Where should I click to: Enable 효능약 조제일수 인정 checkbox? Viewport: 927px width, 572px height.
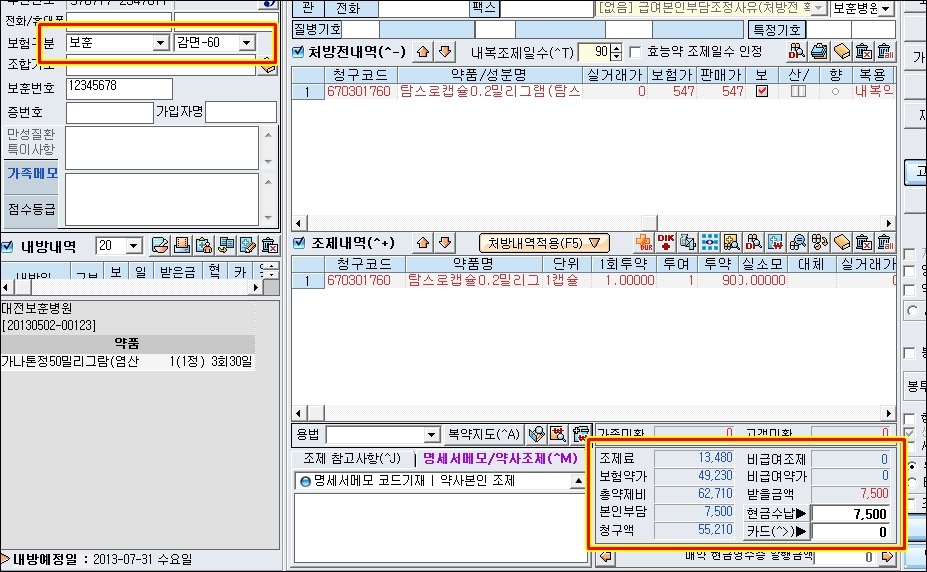(633, 51)
